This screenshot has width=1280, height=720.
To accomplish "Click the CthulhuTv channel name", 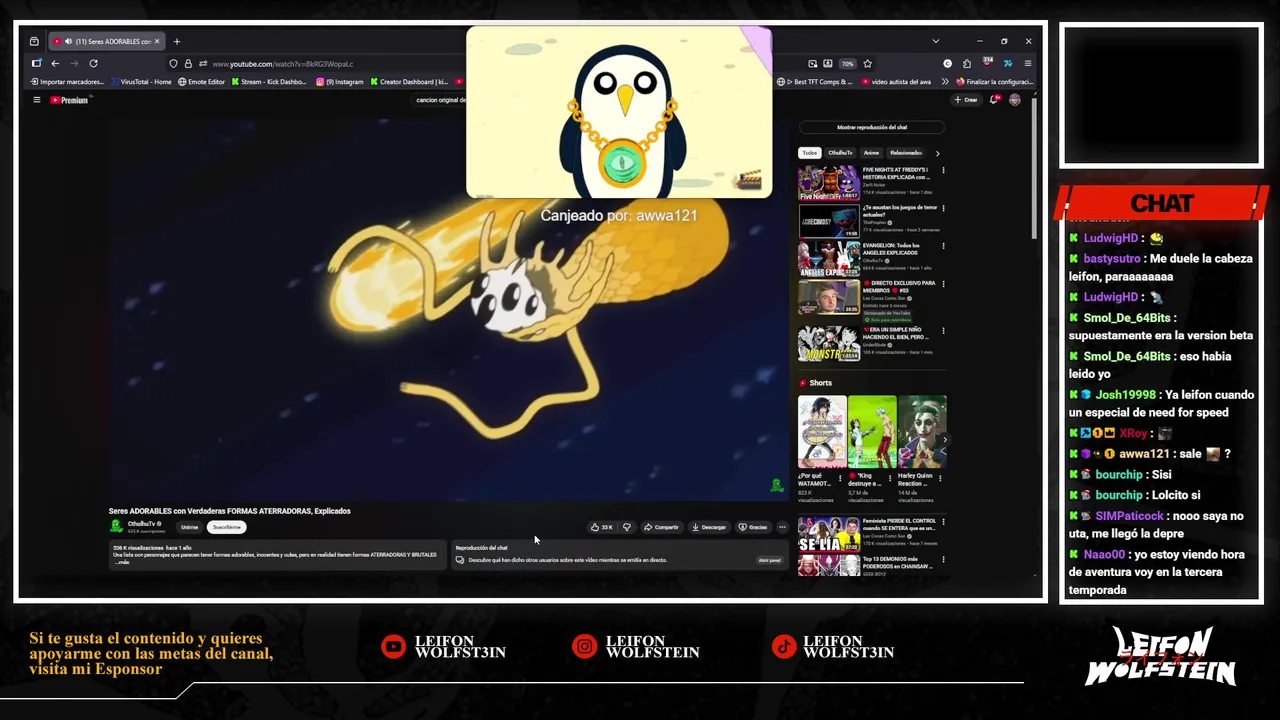I will (141, 524).
